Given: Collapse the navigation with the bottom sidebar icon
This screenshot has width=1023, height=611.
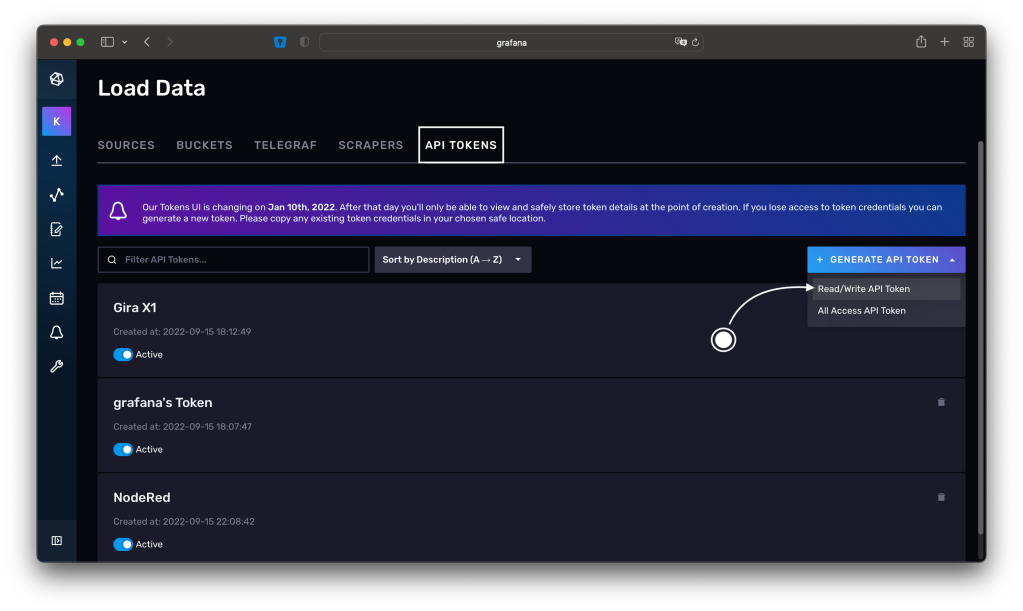Looking at the screenshot, I should 56,540.
